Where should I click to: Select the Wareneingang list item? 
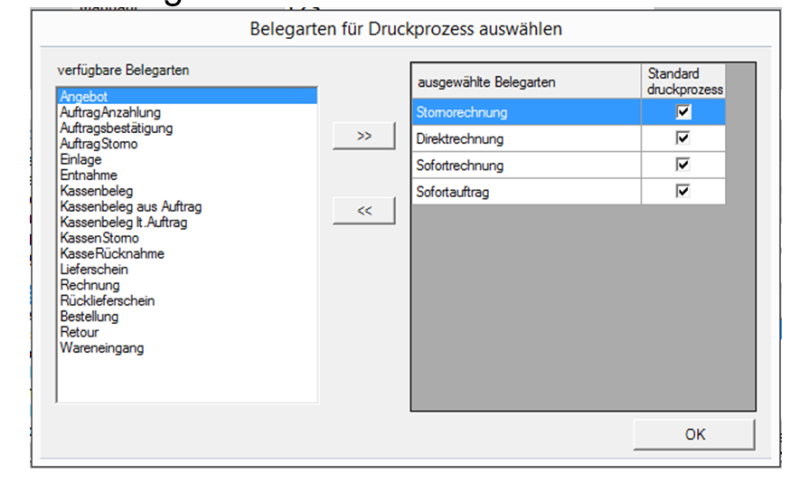point(102,347)
